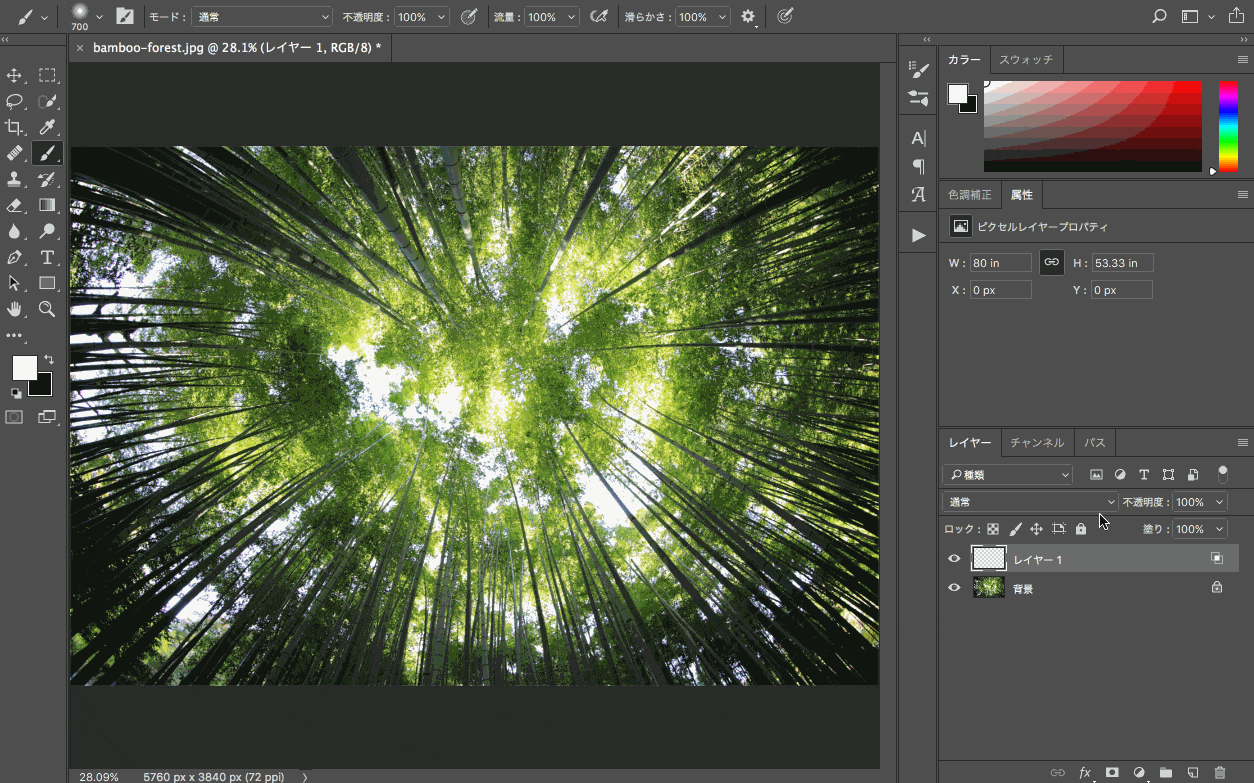Open the Edit Toolbar three-dots menu
This screenshot has height=783, width=1254.
pos(14,336)
